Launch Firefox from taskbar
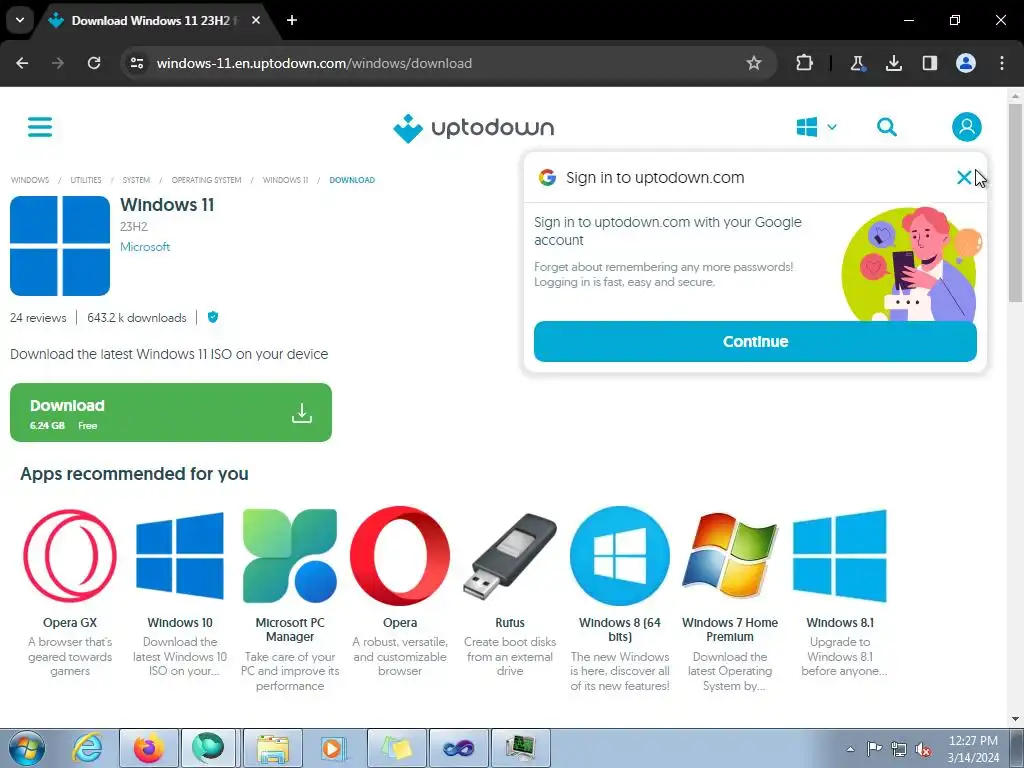This screenshot has width=1024, height=768. [149, 748]
